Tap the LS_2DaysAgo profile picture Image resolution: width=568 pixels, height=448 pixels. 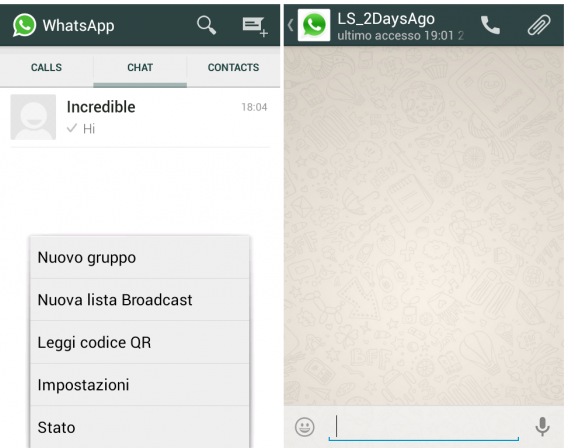[x=314, y=25]
